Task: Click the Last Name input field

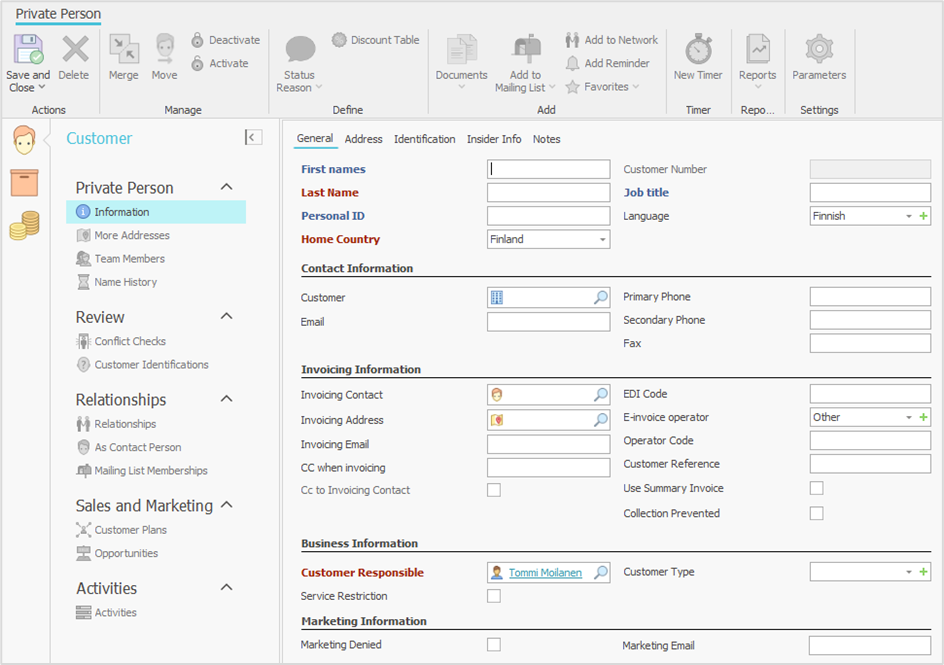Action: click(x=548, y=193)
